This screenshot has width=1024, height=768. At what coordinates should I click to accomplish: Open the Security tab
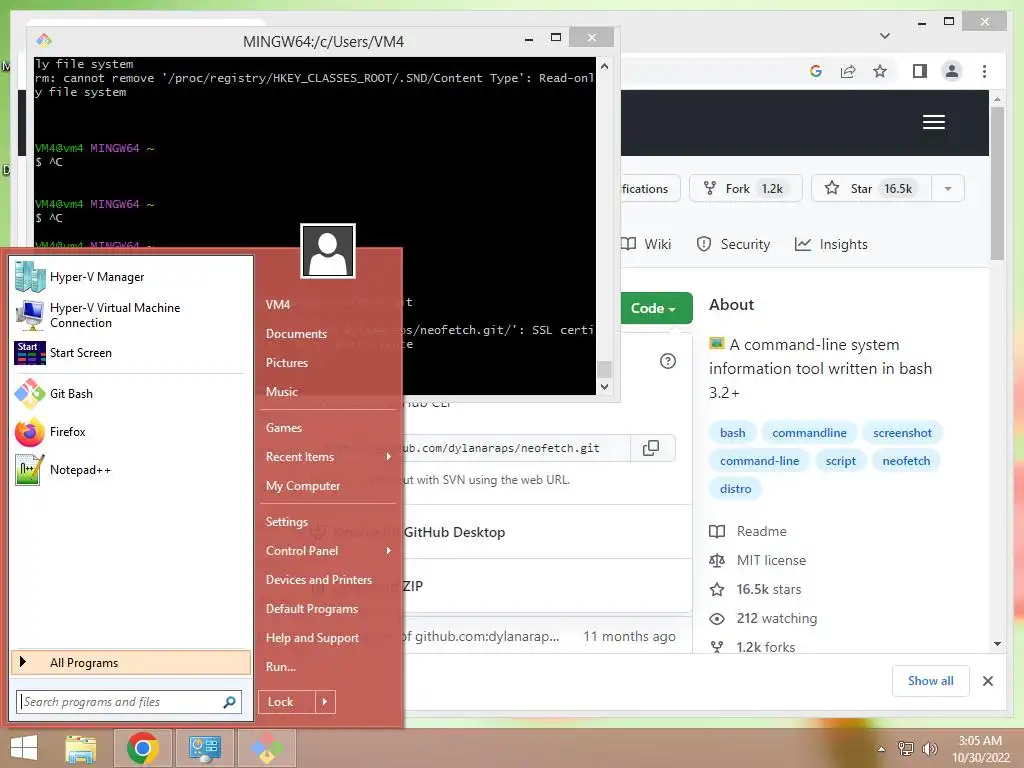pos(733,244)
